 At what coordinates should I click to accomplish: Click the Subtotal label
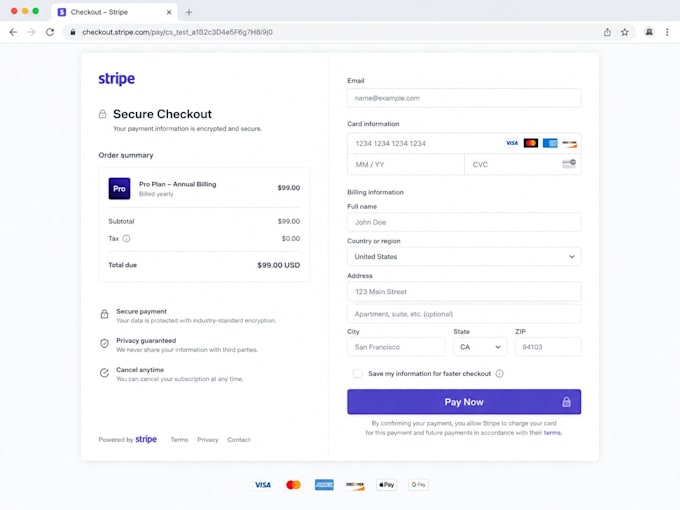pyautogui.click(x=121, y=221)
